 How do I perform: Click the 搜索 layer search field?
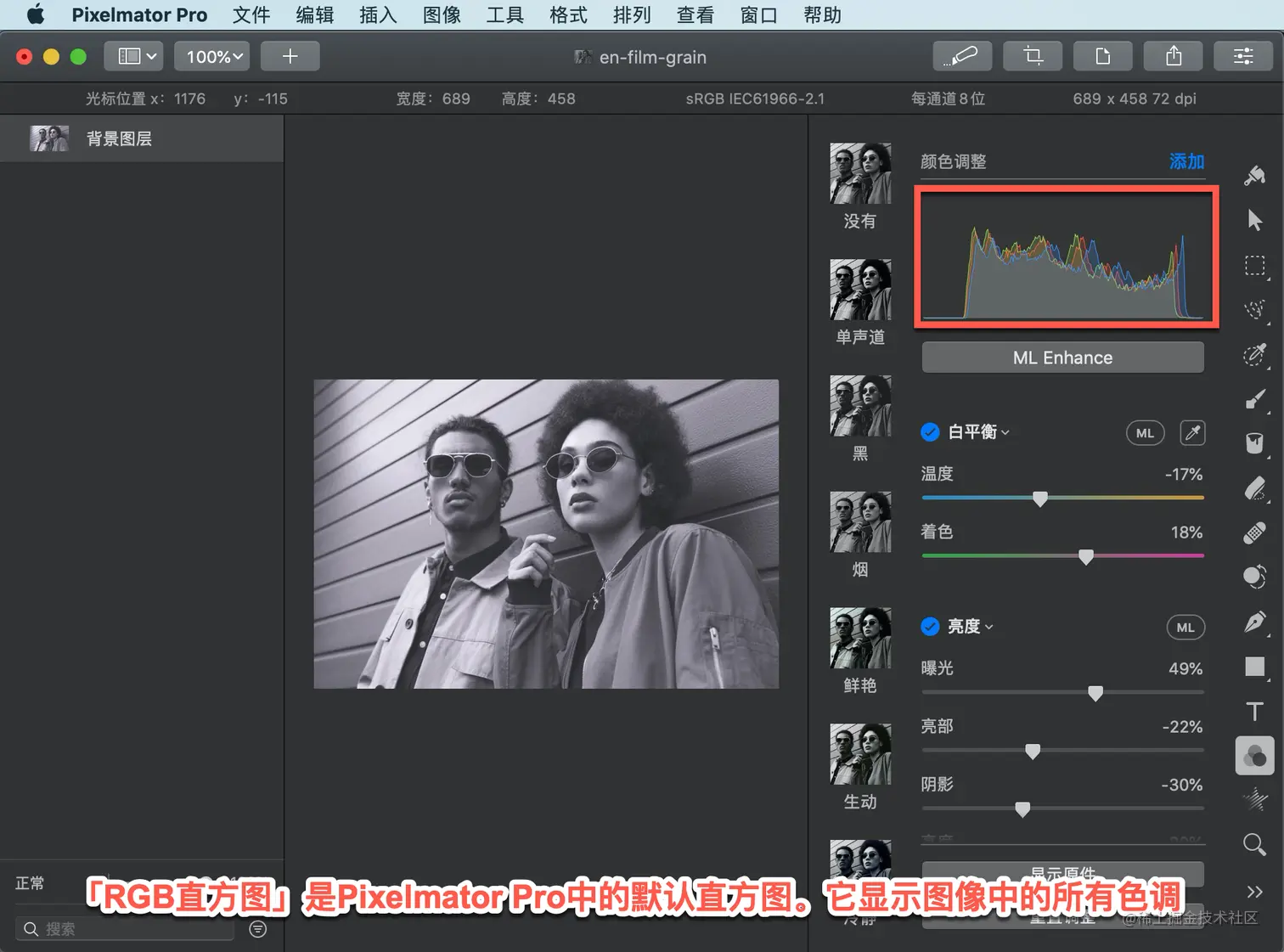[x=125, y=929]
